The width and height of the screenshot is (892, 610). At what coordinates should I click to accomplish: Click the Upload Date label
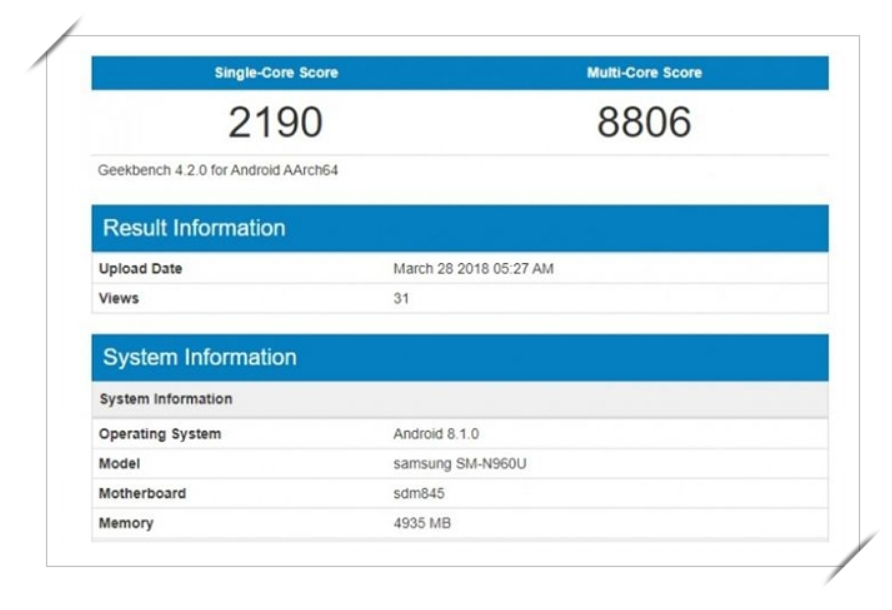[141, 269]
